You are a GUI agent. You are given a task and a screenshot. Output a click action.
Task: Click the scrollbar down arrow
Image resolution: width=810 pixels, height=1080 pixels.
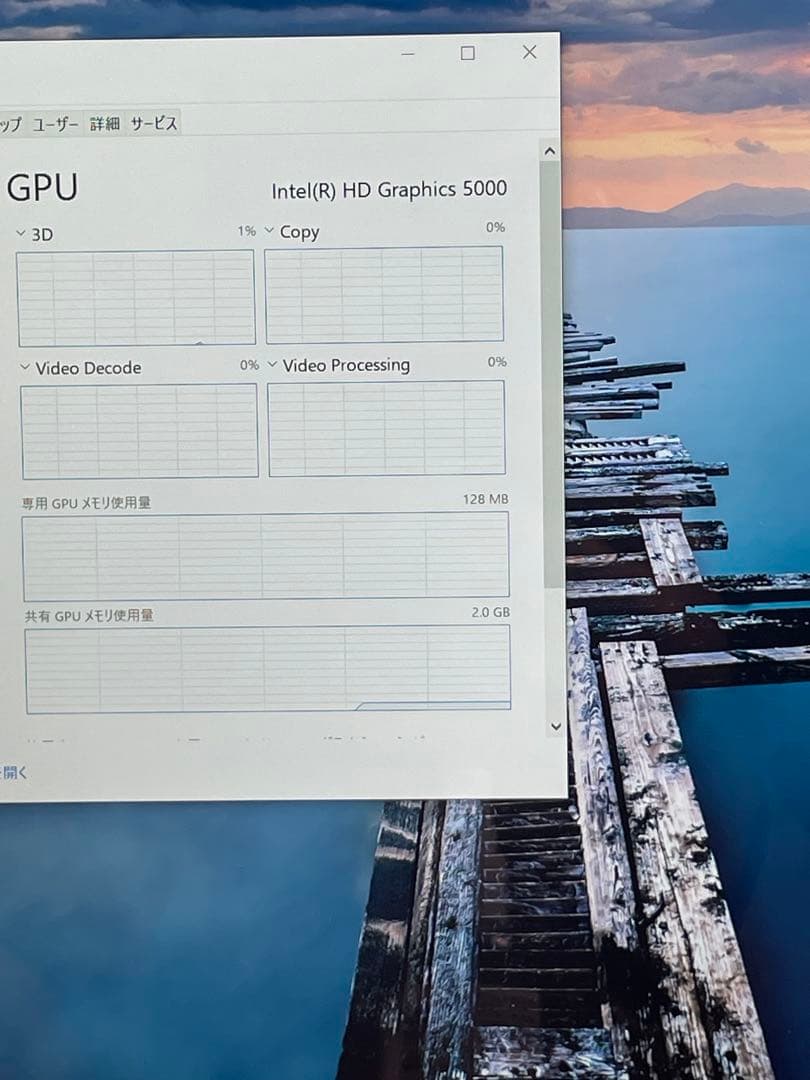(551, 725)
